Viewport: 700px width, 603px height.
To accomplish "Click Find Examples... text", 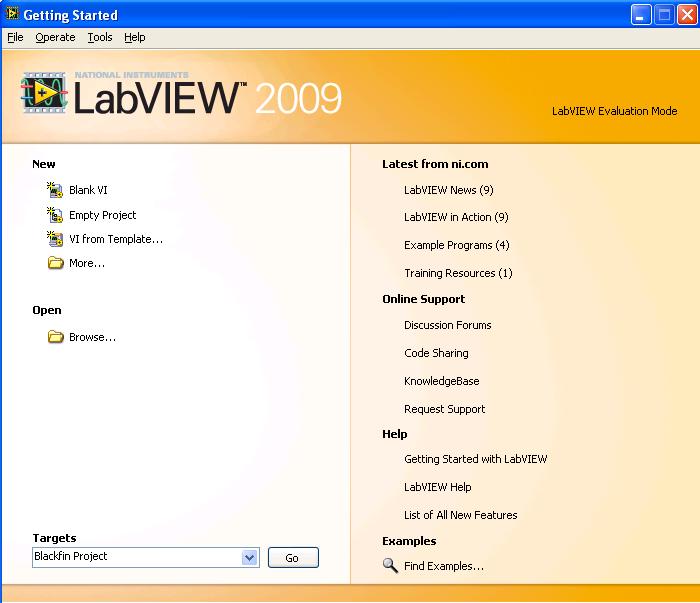I will point(444,566).
